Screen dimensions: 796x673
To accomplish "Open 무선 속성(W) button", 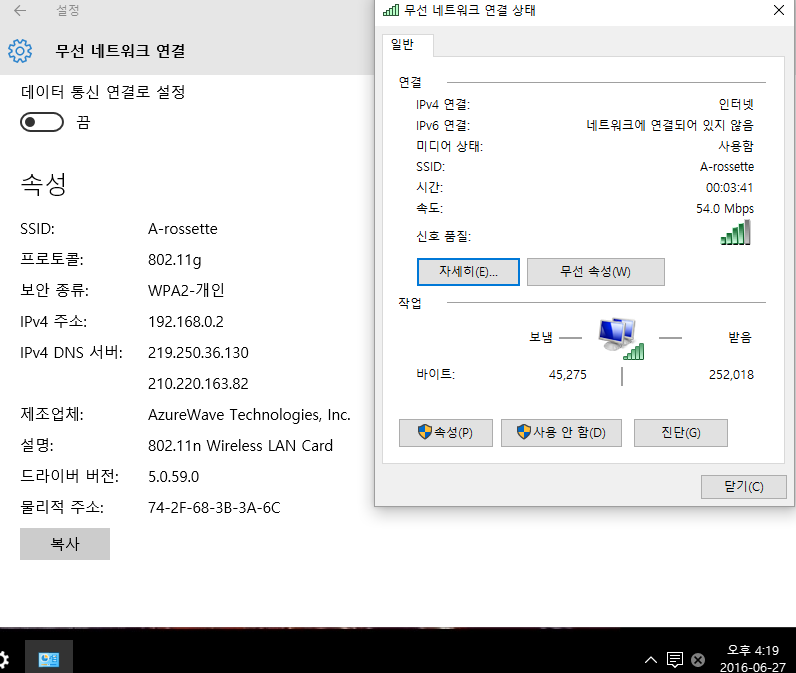I will [x=595, y=272].
